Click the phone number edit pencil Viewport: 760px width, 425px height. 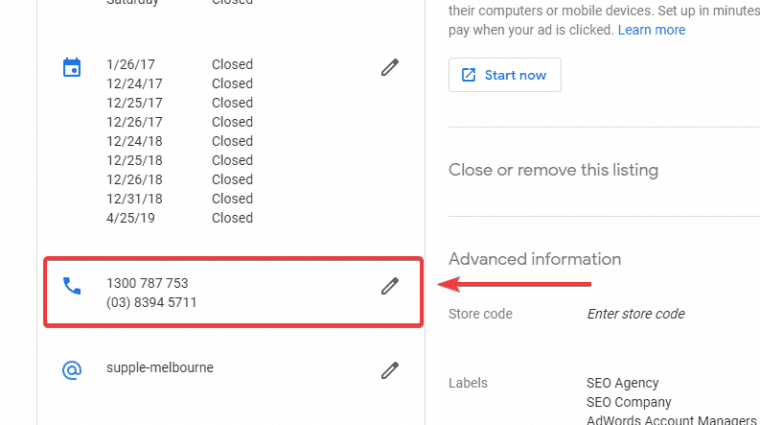[390, 286]
